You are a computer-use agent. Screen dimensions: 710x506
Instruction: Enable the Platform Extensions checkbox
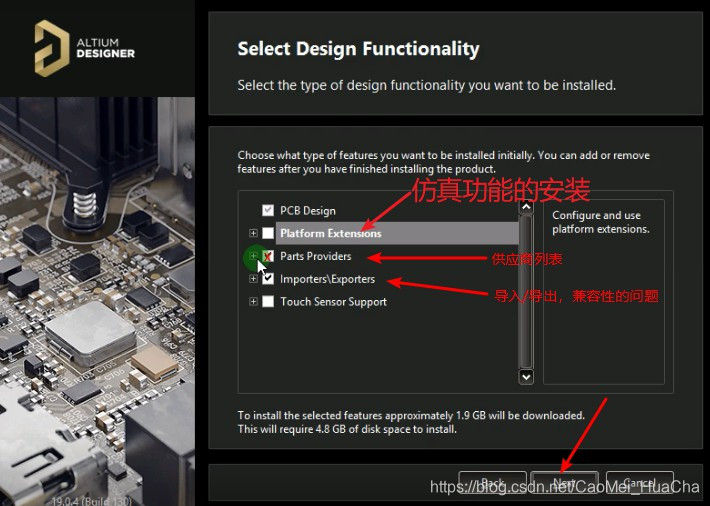(x=268, y=233)
